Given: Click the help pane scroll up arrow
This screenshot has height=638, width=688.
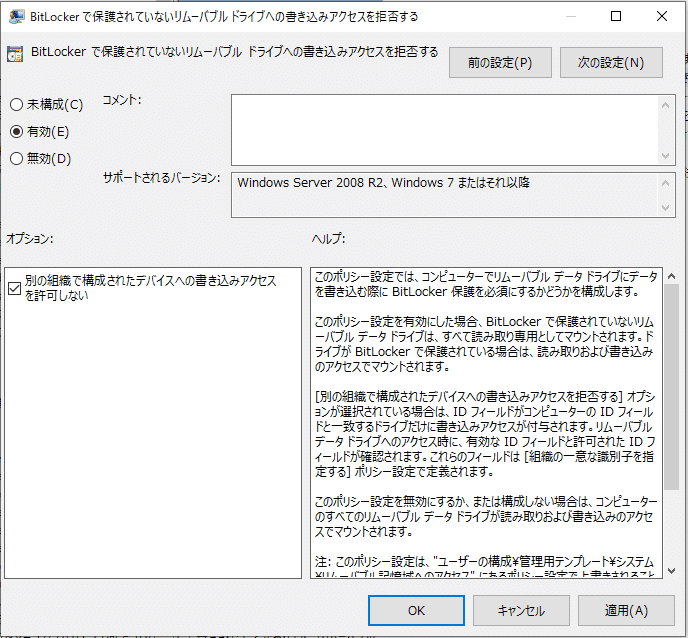Looking at the screenshot, I should pos(671,276).
